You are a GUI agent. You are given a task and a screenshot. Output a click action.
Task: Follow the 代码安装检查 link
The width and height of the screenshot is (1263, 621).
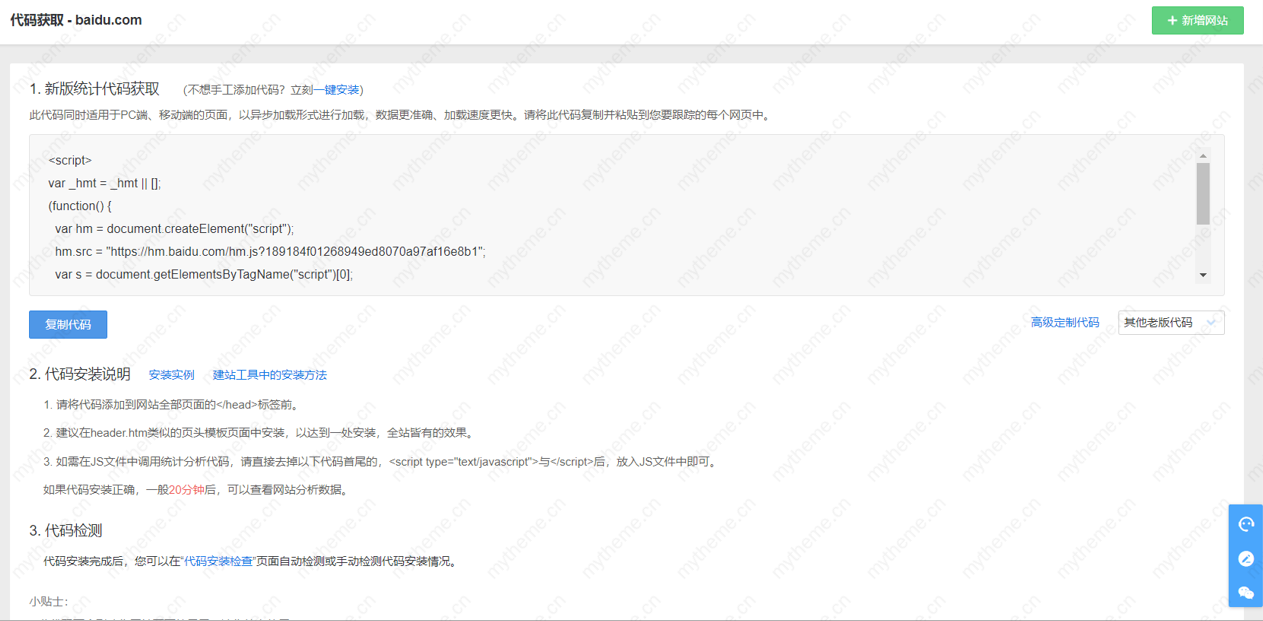click(218, 561)
